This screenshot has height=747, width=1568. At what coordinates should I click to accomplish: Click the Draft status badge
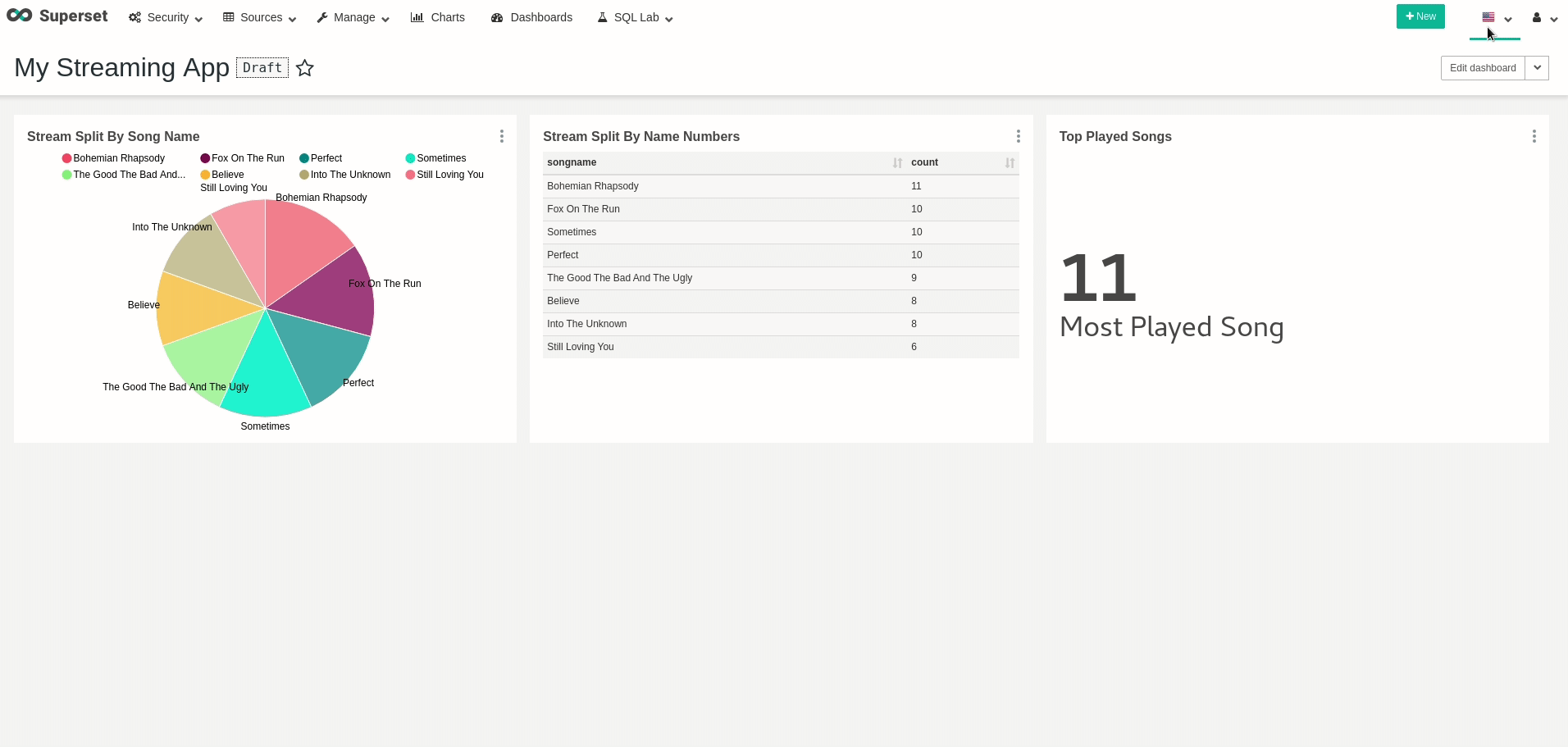pos(262,68)
